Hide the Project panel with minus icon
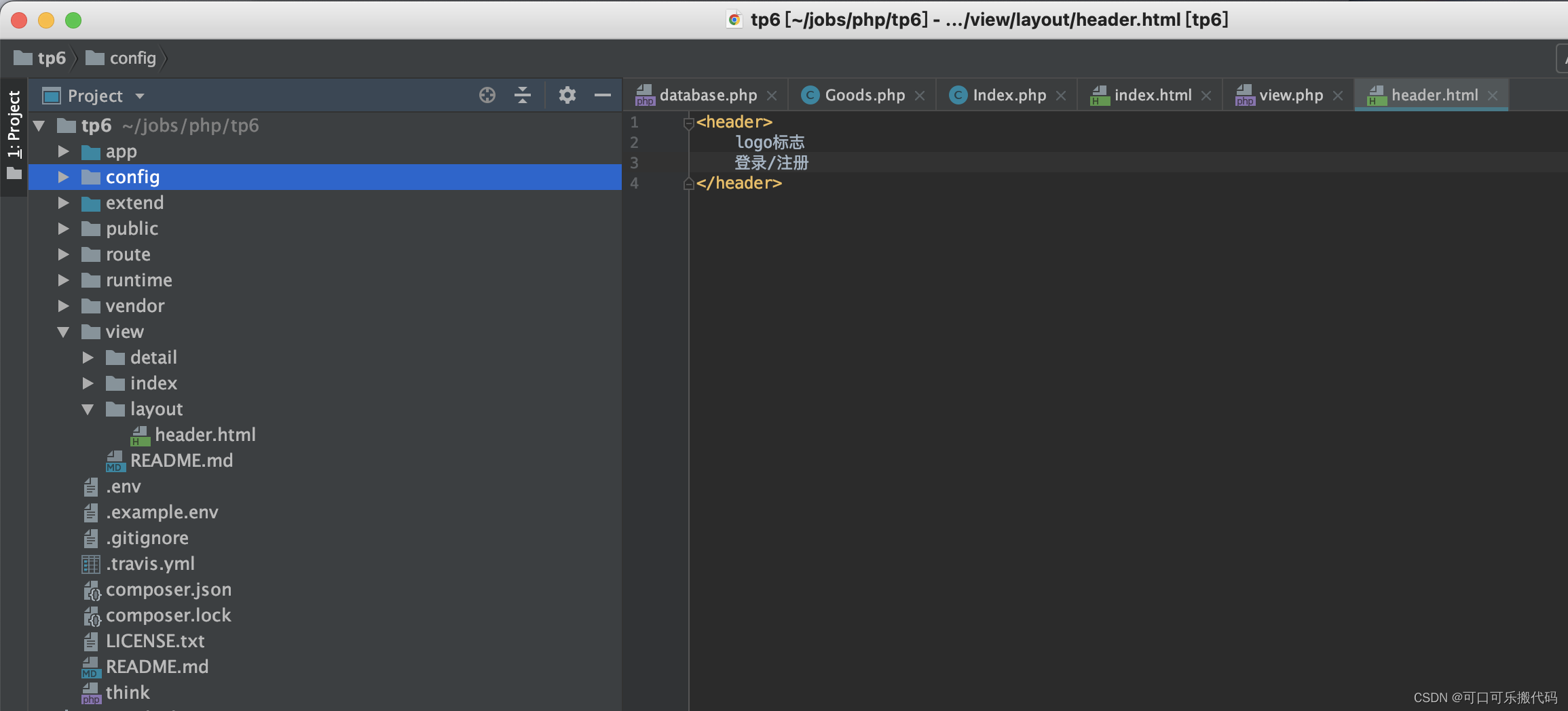 point(603,95)
